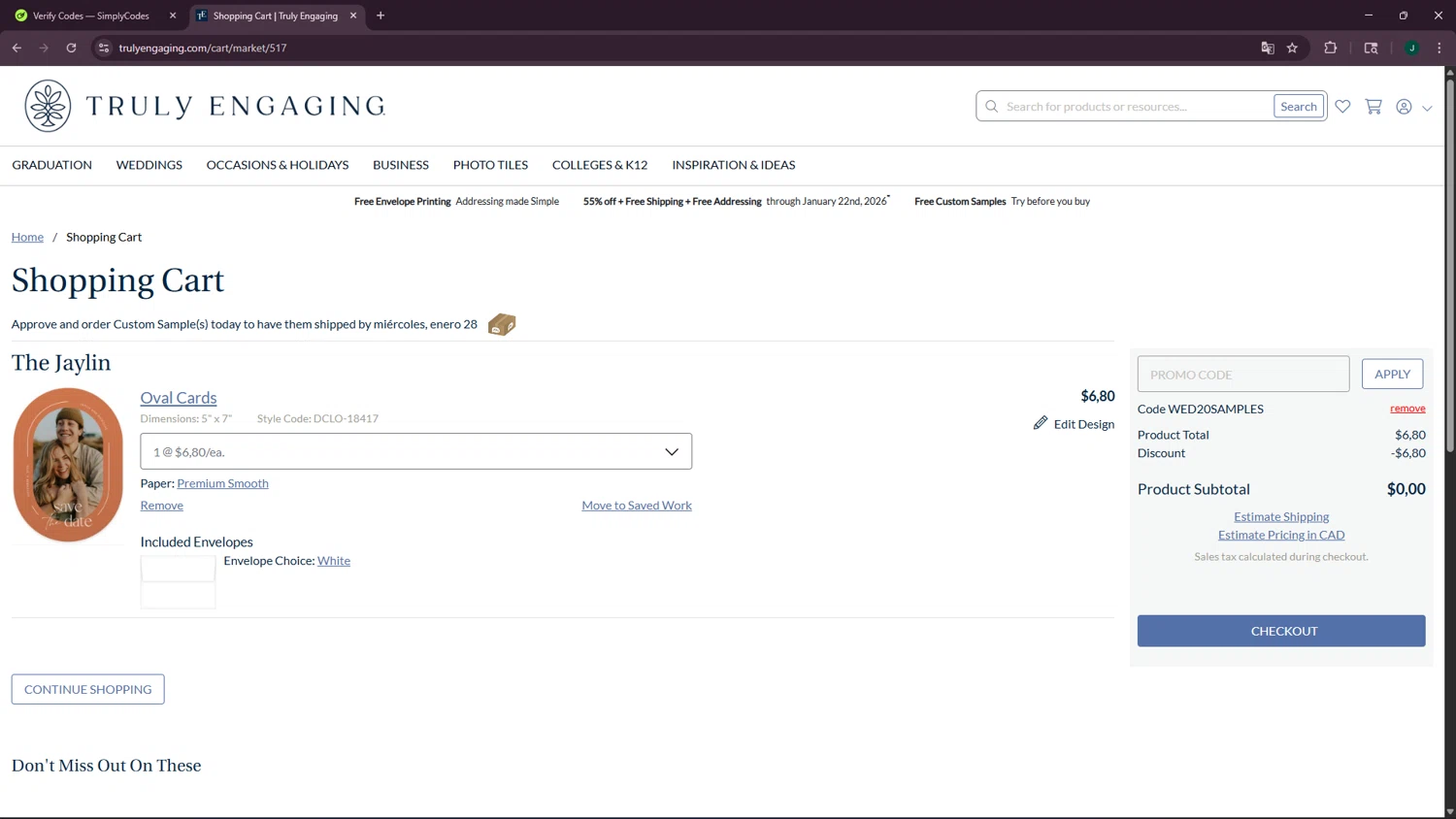Switch to the Verify Codes — SimplyCodes tab

pyautogui.click(x=91, y=16)
